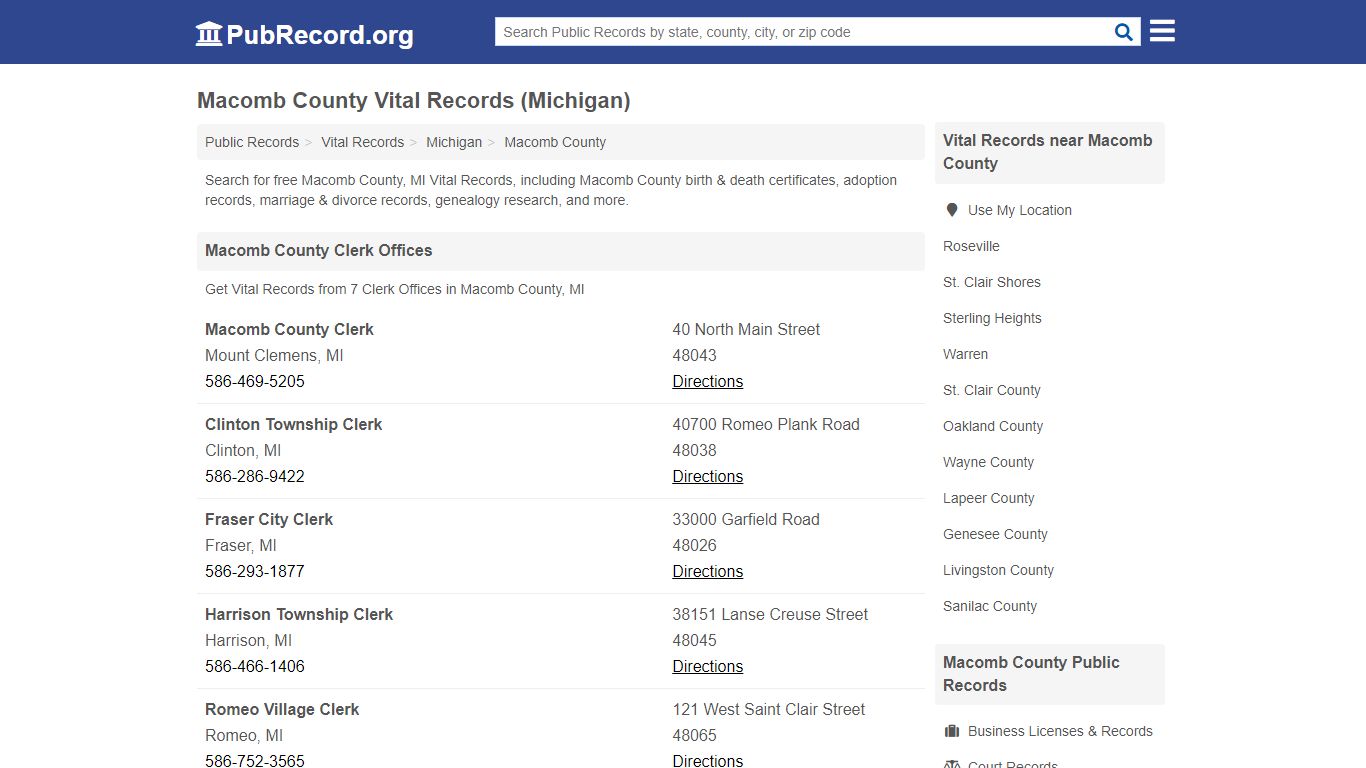The width and height of the screenshot is (1366, 768).
Task: Click the Business Licenses briefcase icon
Action: click(952, 731)
